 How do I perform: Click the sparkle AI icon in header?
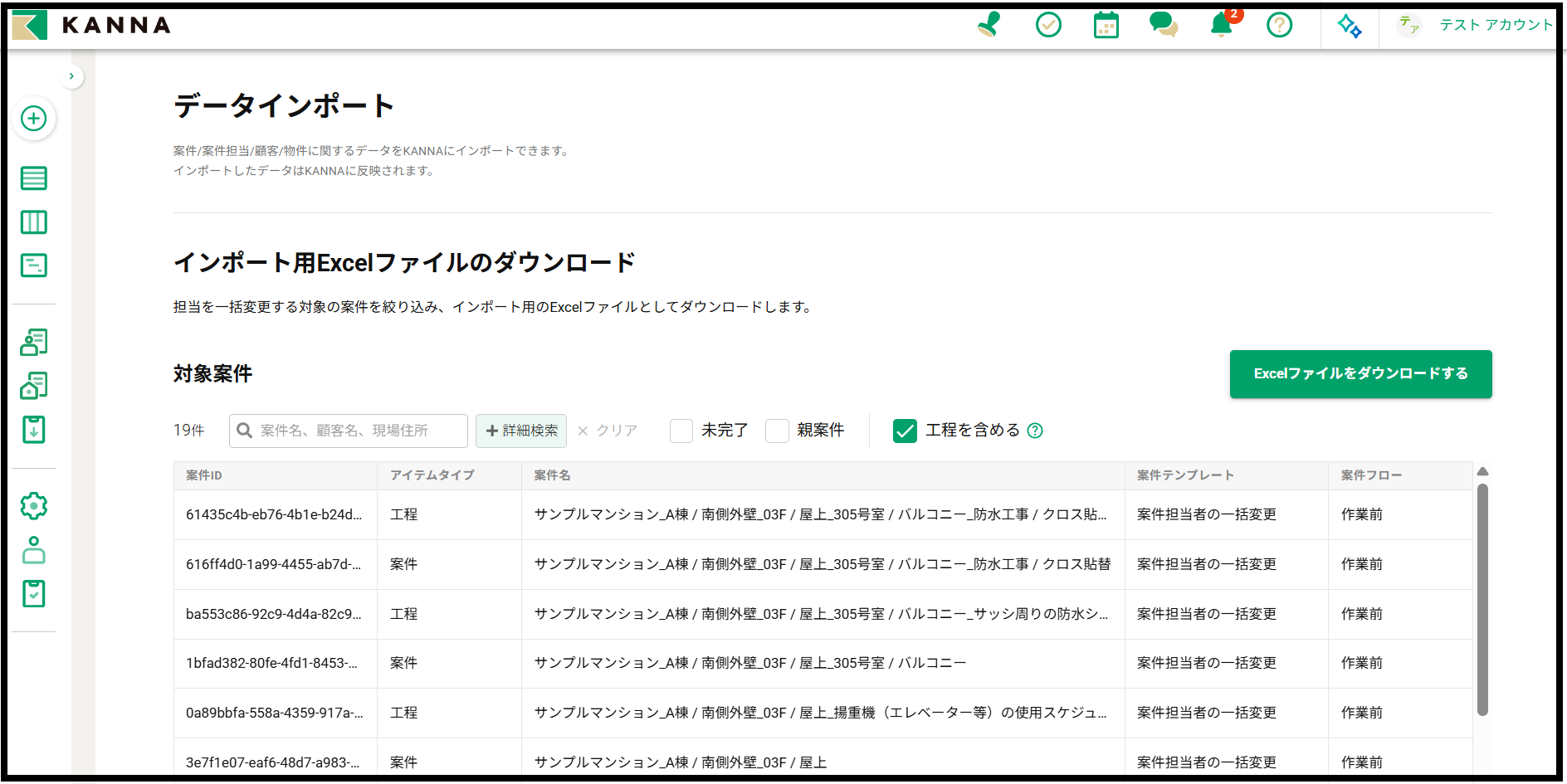(1350, 26)
